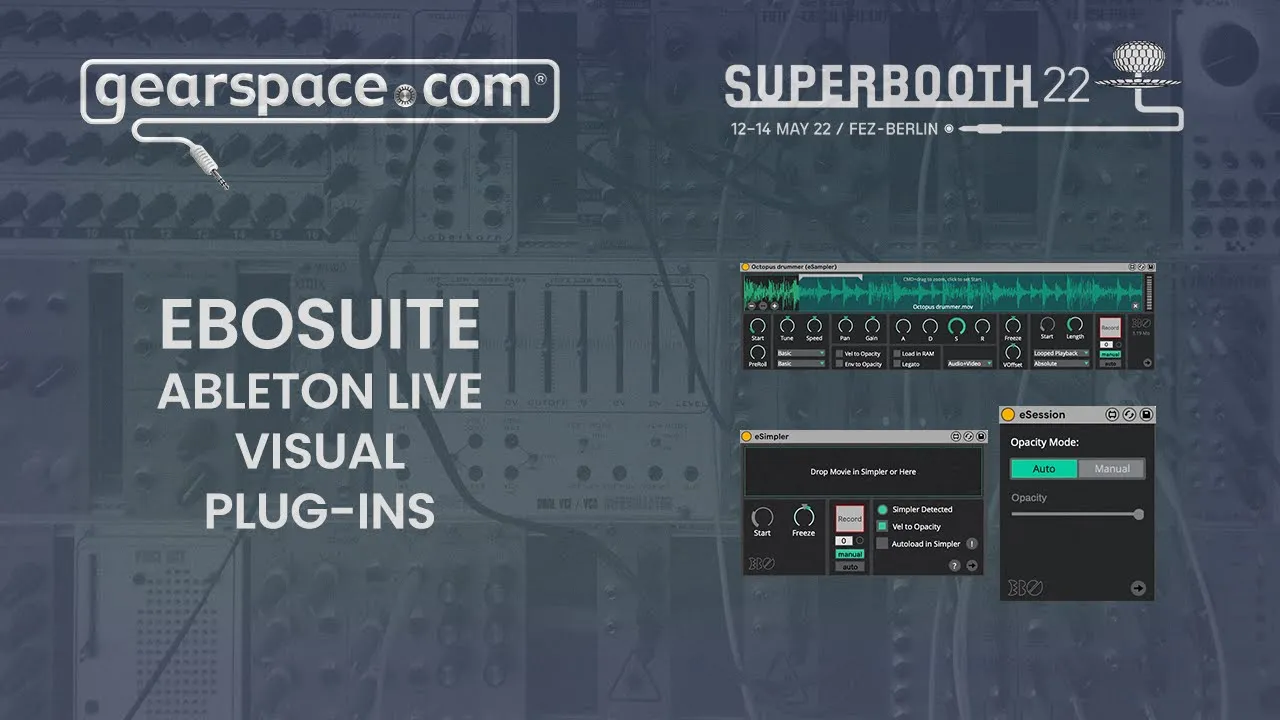
Task: Click the arrow icon at eSampler bottom right
Action: 1147,363
